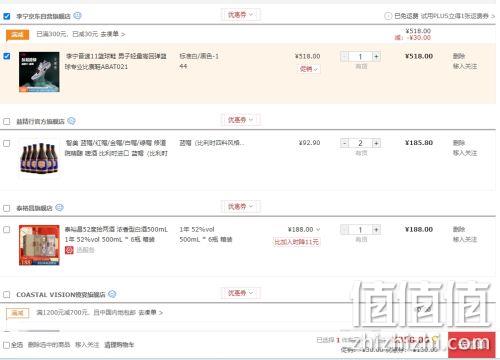The width and height of the screenshot is (500, 360).
Task: Increase quantity of the liquor gift box
Action: (x=376, y=230)
